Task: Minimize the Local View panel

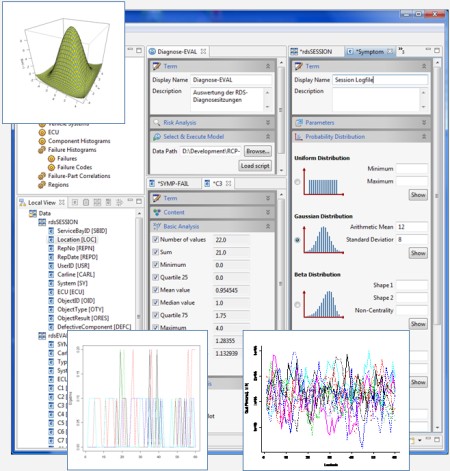Action: click(x=130, y=201)
